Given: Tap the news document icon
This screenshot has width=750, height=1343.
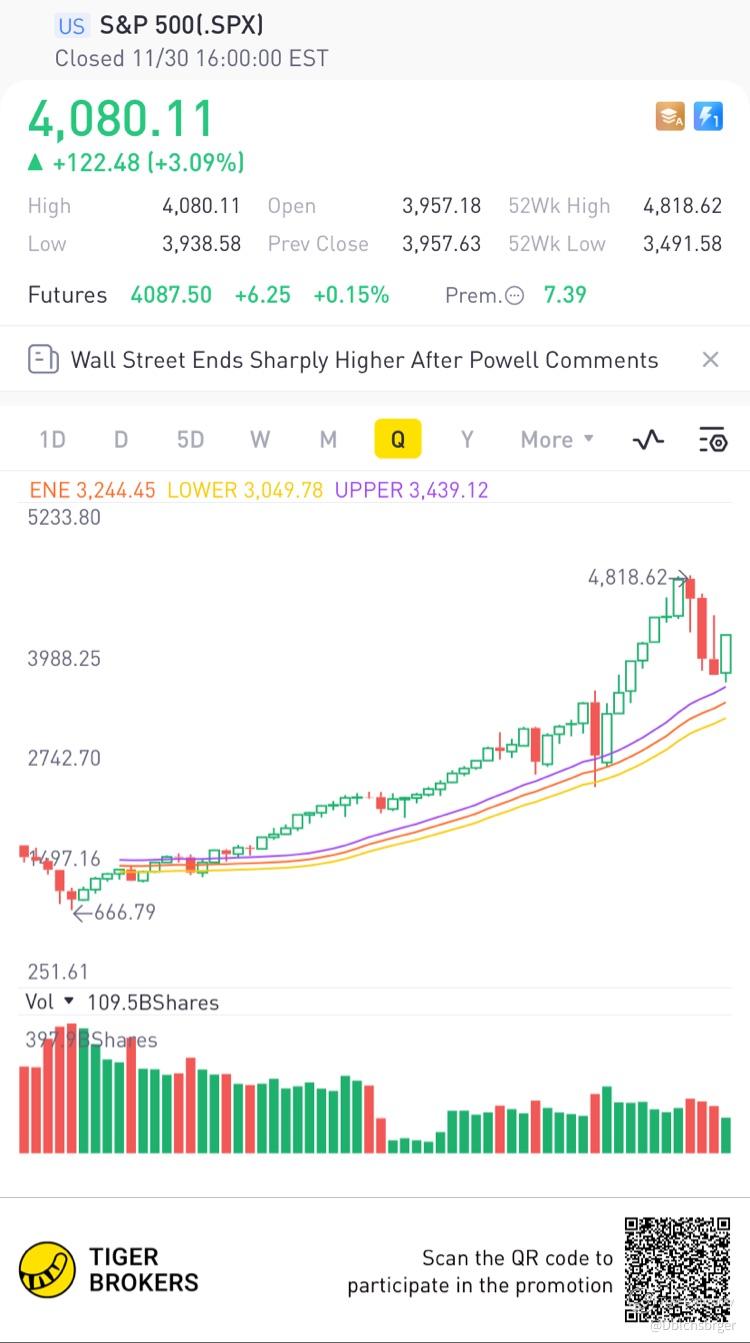Looking at the screenshot, I should [43, 360].
